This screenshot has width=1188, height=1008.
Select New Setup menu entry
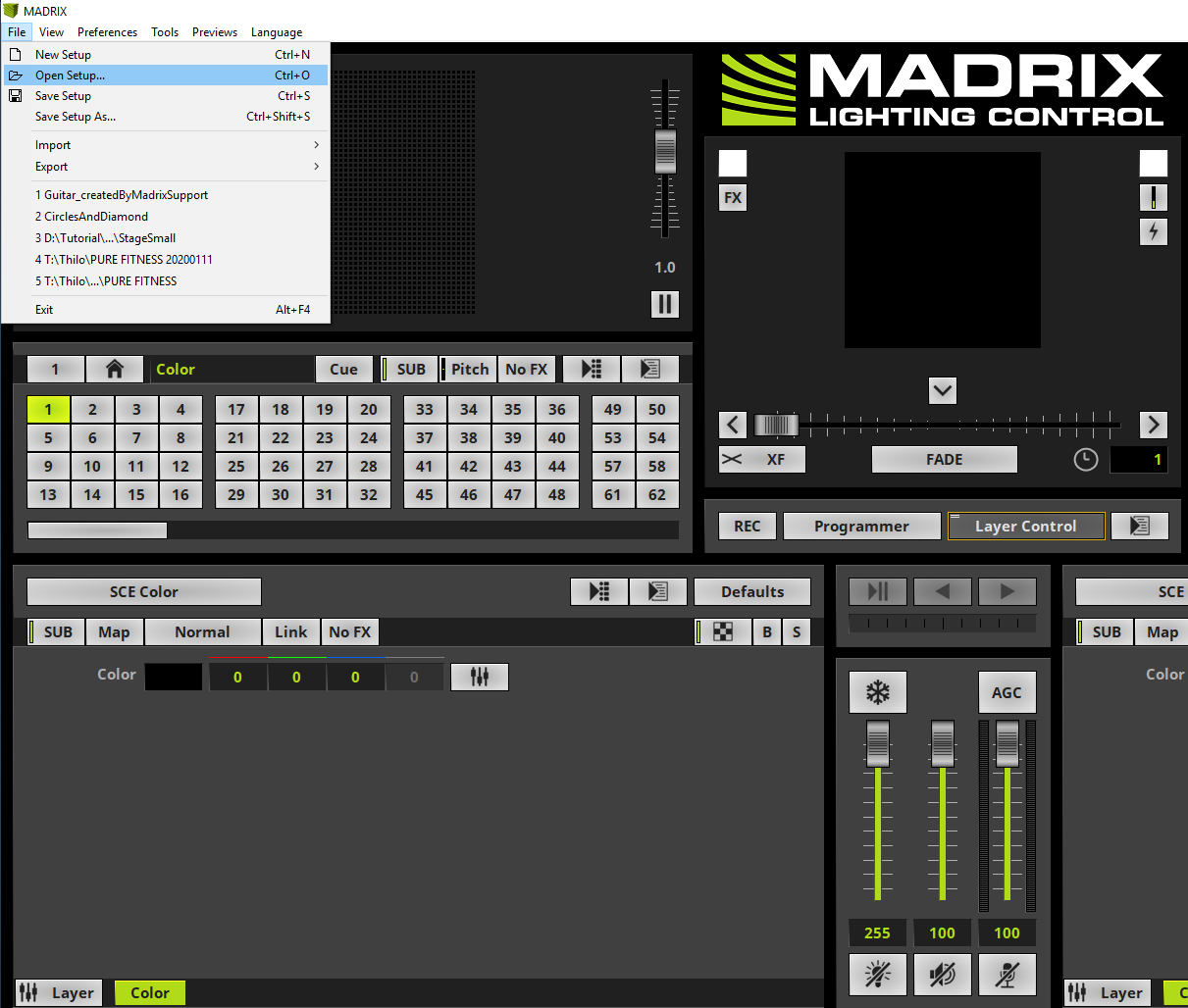click(166, 55)
